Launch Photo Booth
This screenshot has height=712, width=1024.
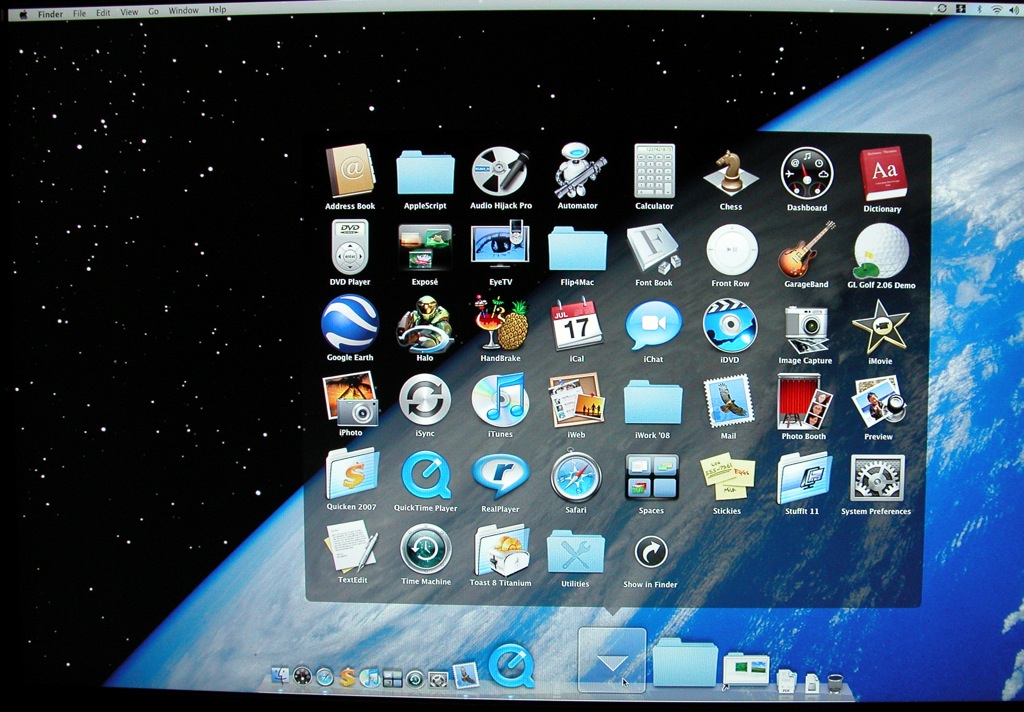(804, 402)
